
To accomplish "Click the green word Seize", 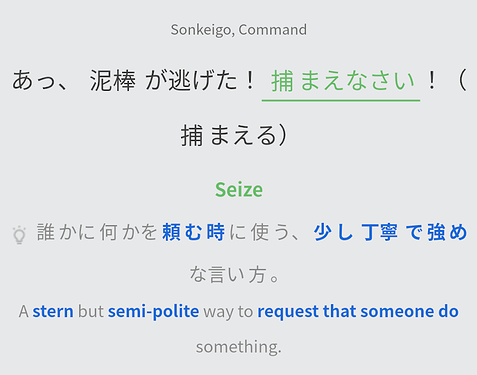I will click(239, 190).
